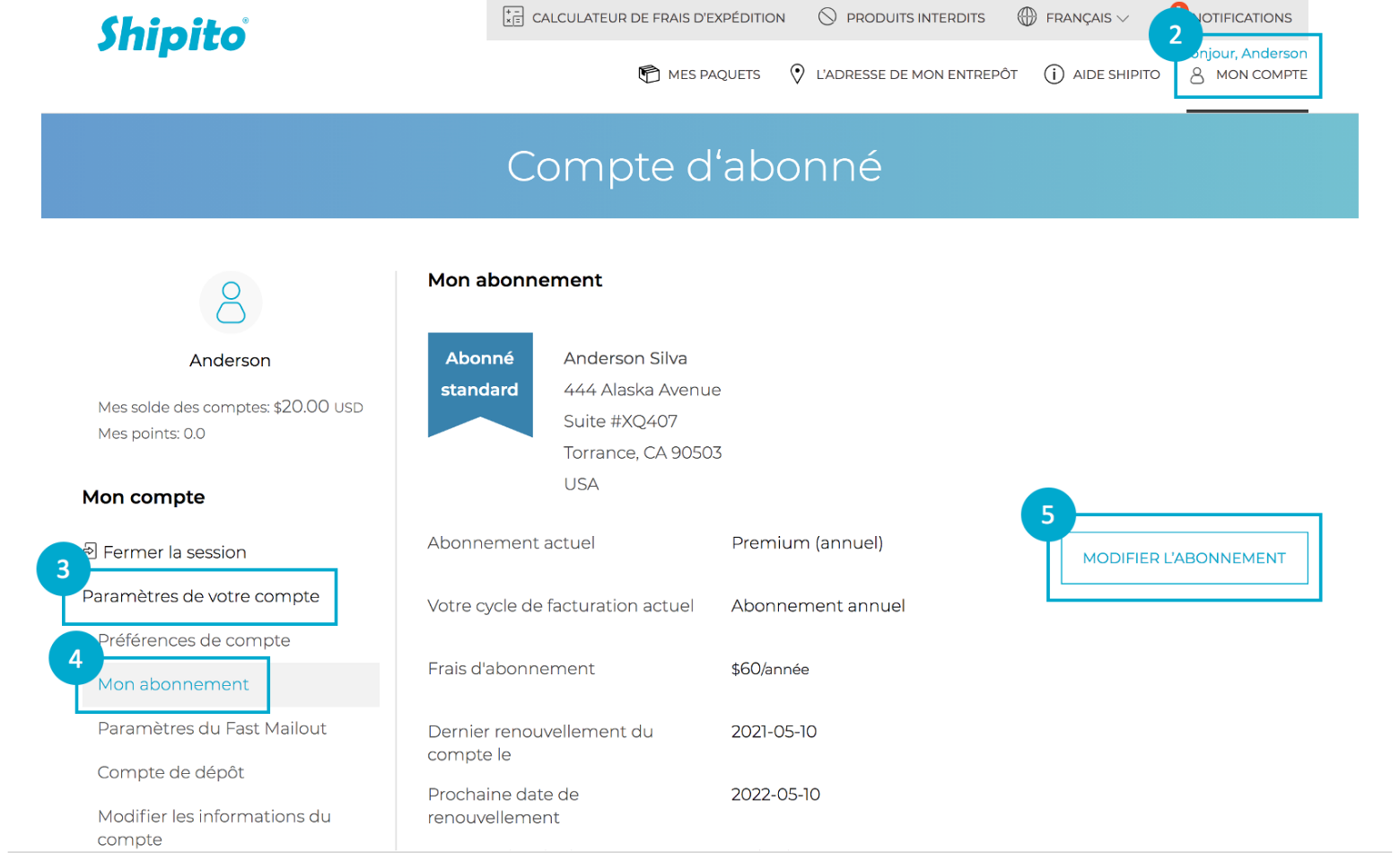Click the account person icon in header

(x=1197, y=75)
